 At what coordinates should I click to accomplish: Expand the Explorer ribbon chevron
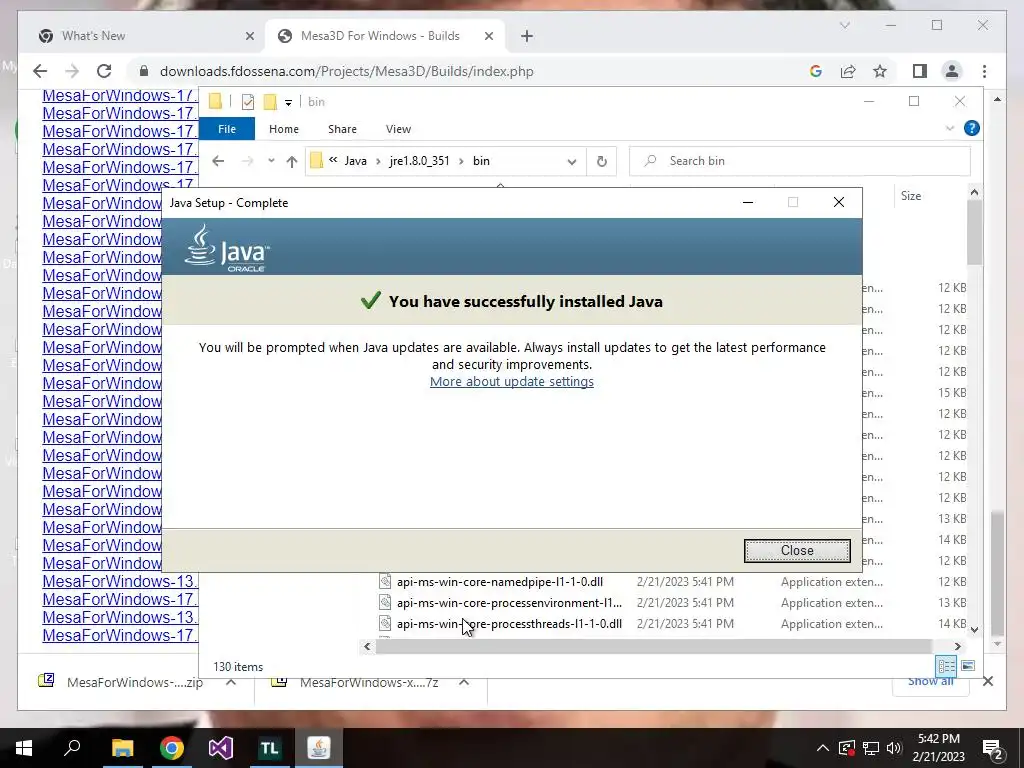(950, 129)
